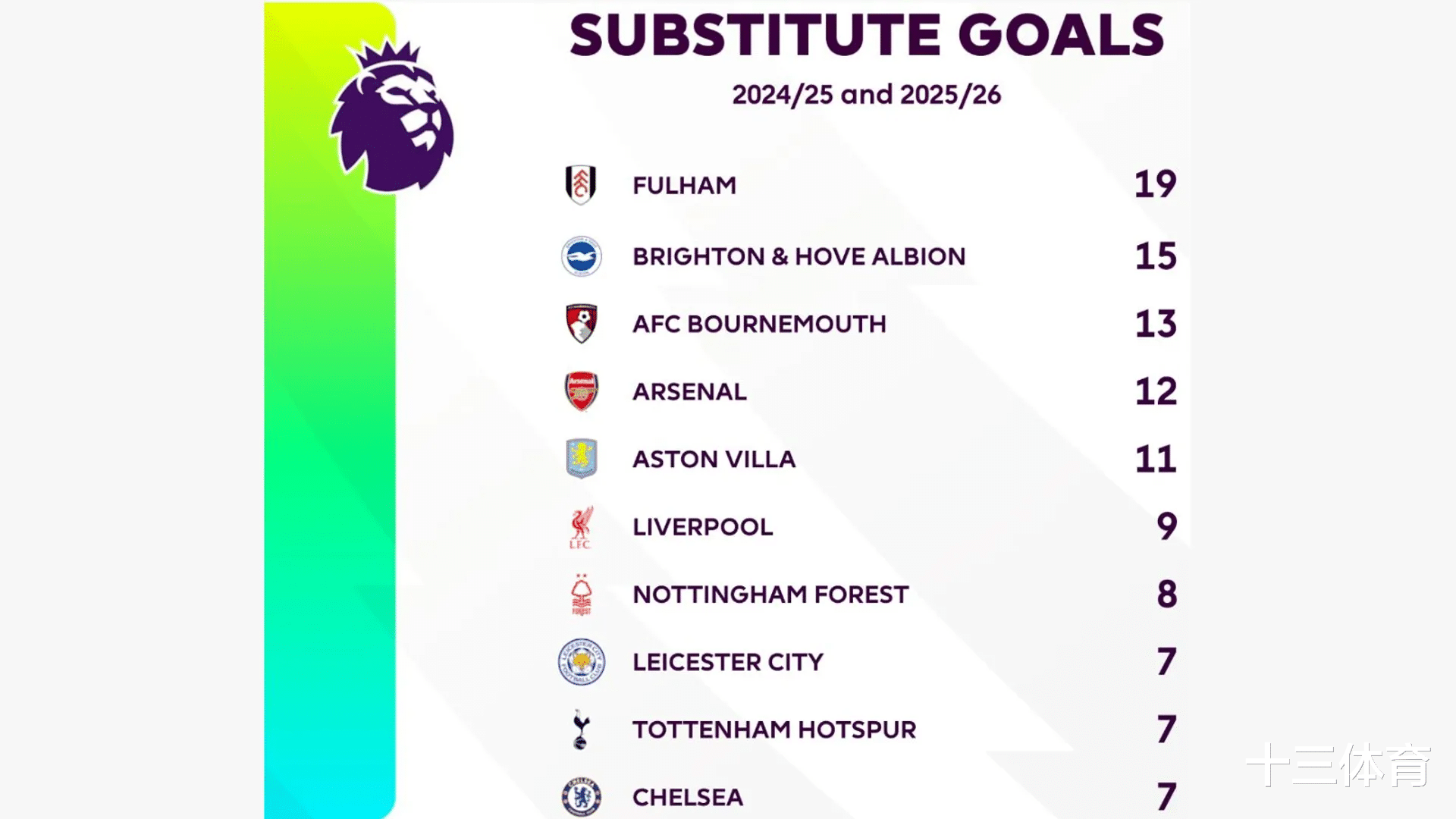Image resolution: width=1456 pixels, height=819 pixels.
Task: Click the Liverpool LFC crest
Action: (581, 527)
